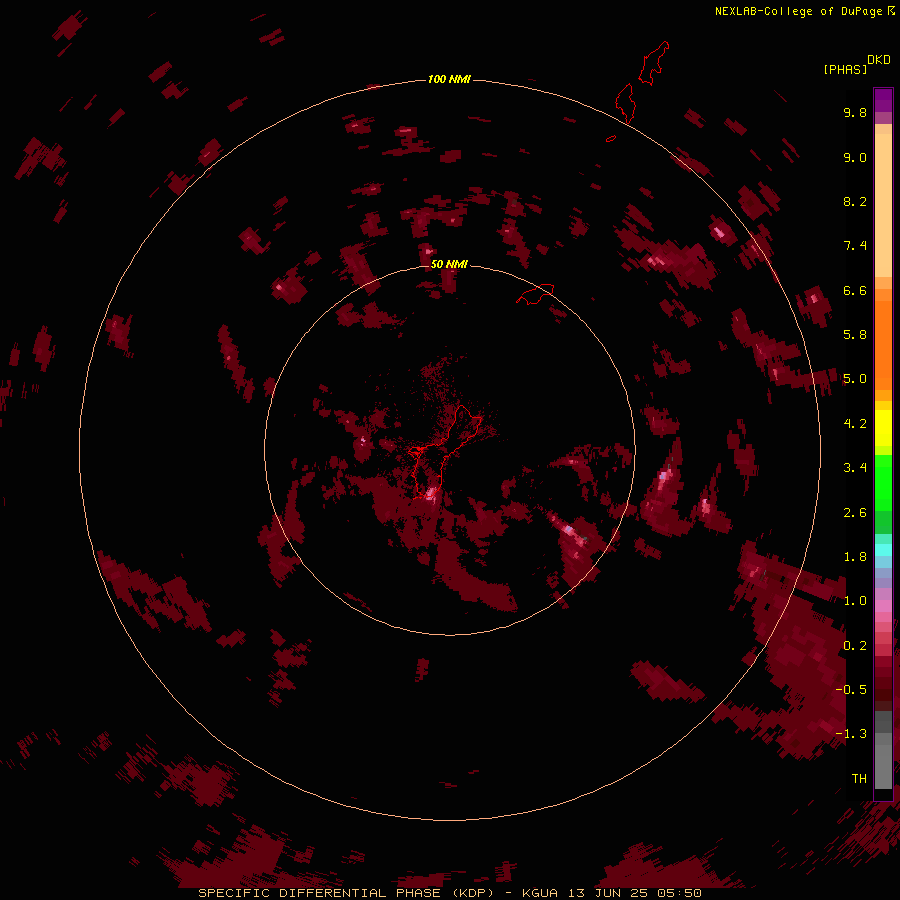Select the 0.2 legend value
This screenshot has height=900, width=900.
pos(855,646)
